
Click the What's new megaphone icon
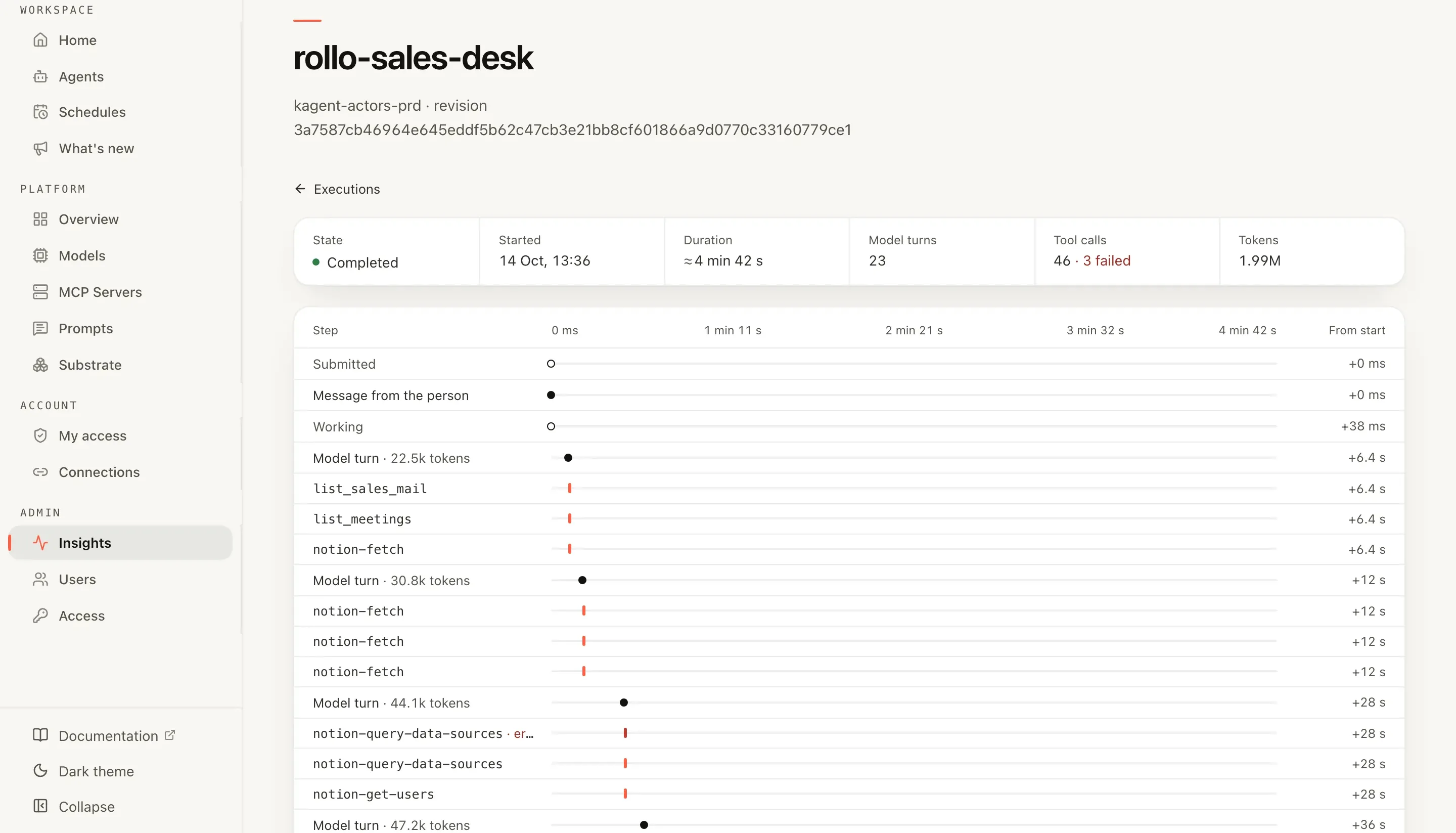coord(40,149)
